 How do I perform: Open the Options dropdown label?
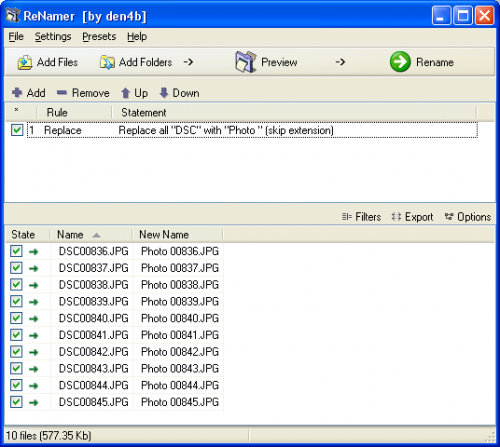pos(474,217)
